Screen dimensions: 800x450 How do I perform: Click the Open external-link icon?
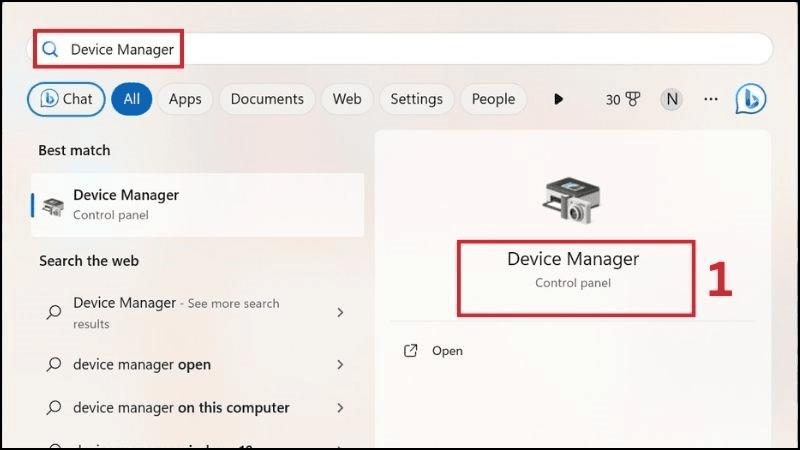click(410, 351)
